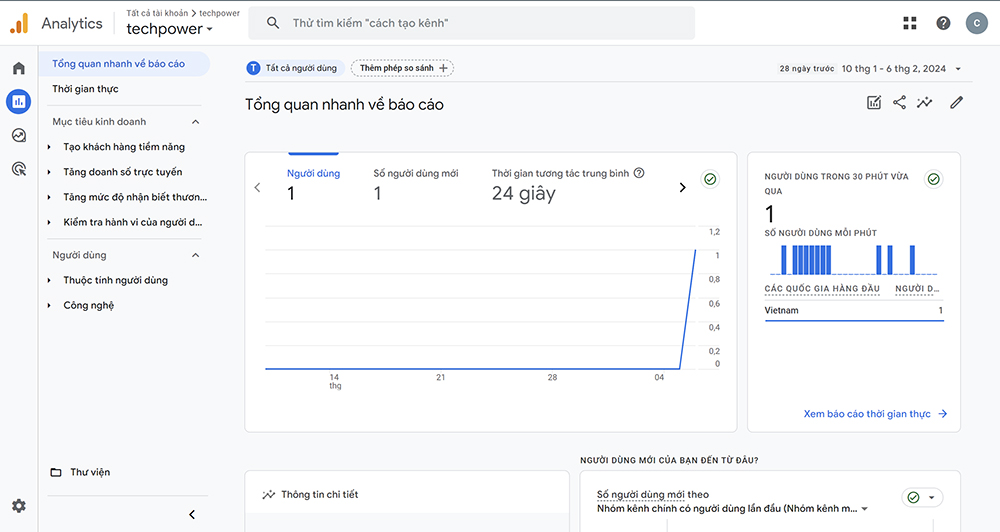Click Xem báo cáo thời gian thực link
This screenshot has width=1000, height=532.
pos(875,414)
